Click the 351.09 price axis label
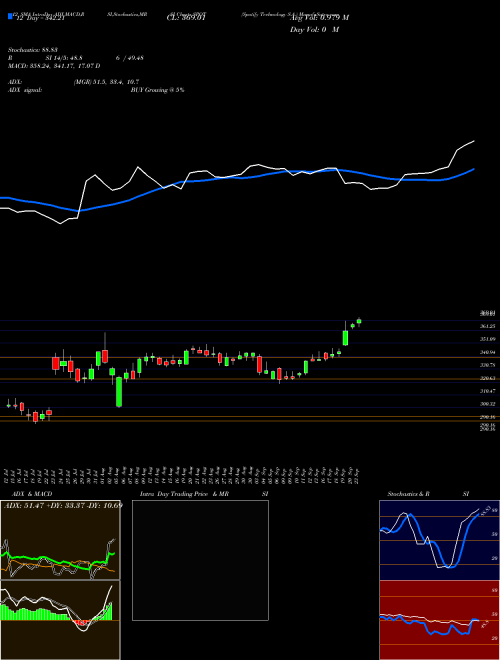 (487, 339)
